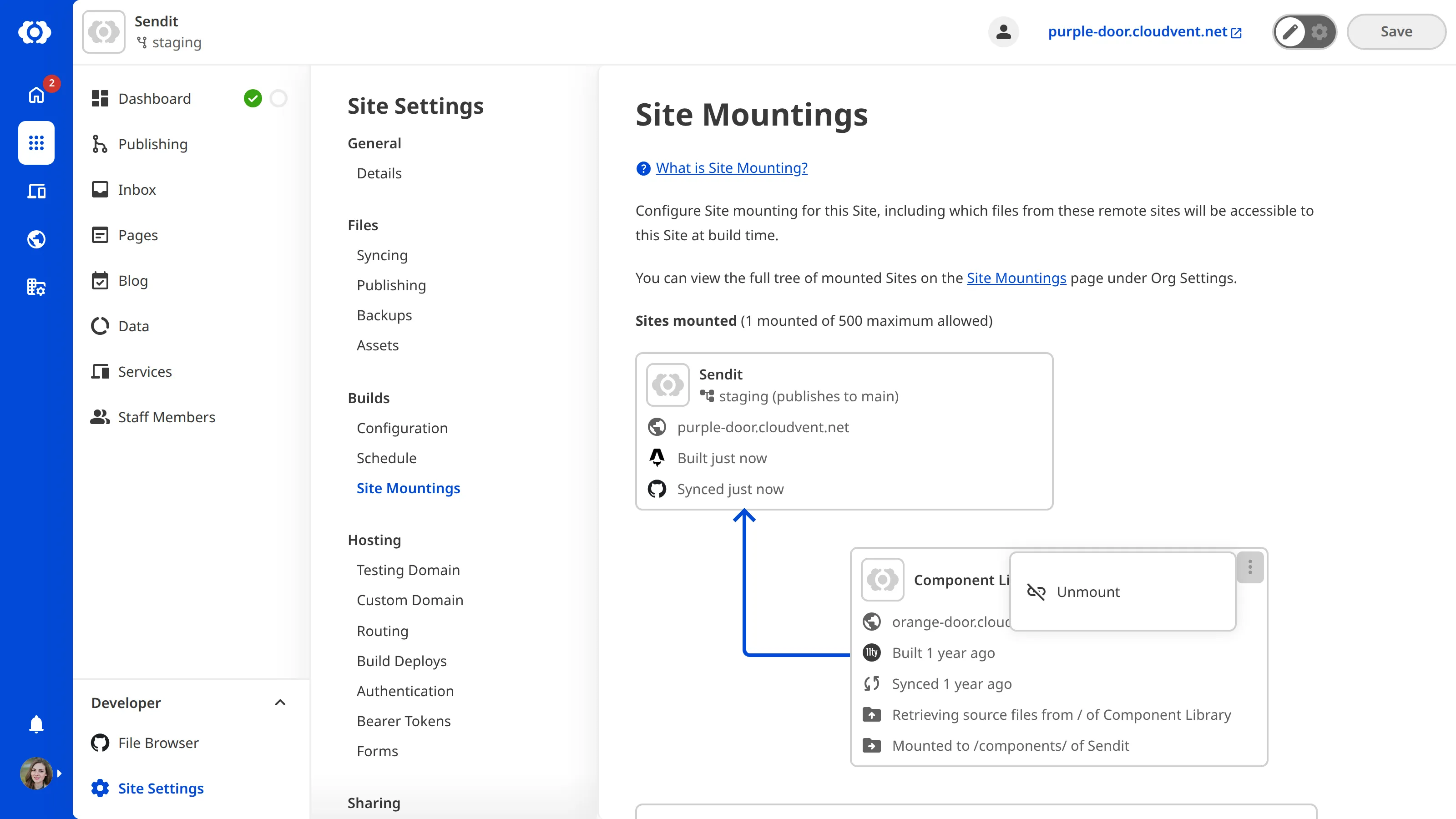Select the empty circle toggle next to Dashboard
This screenshot has width=1456, height=819.
click(278, 98)
